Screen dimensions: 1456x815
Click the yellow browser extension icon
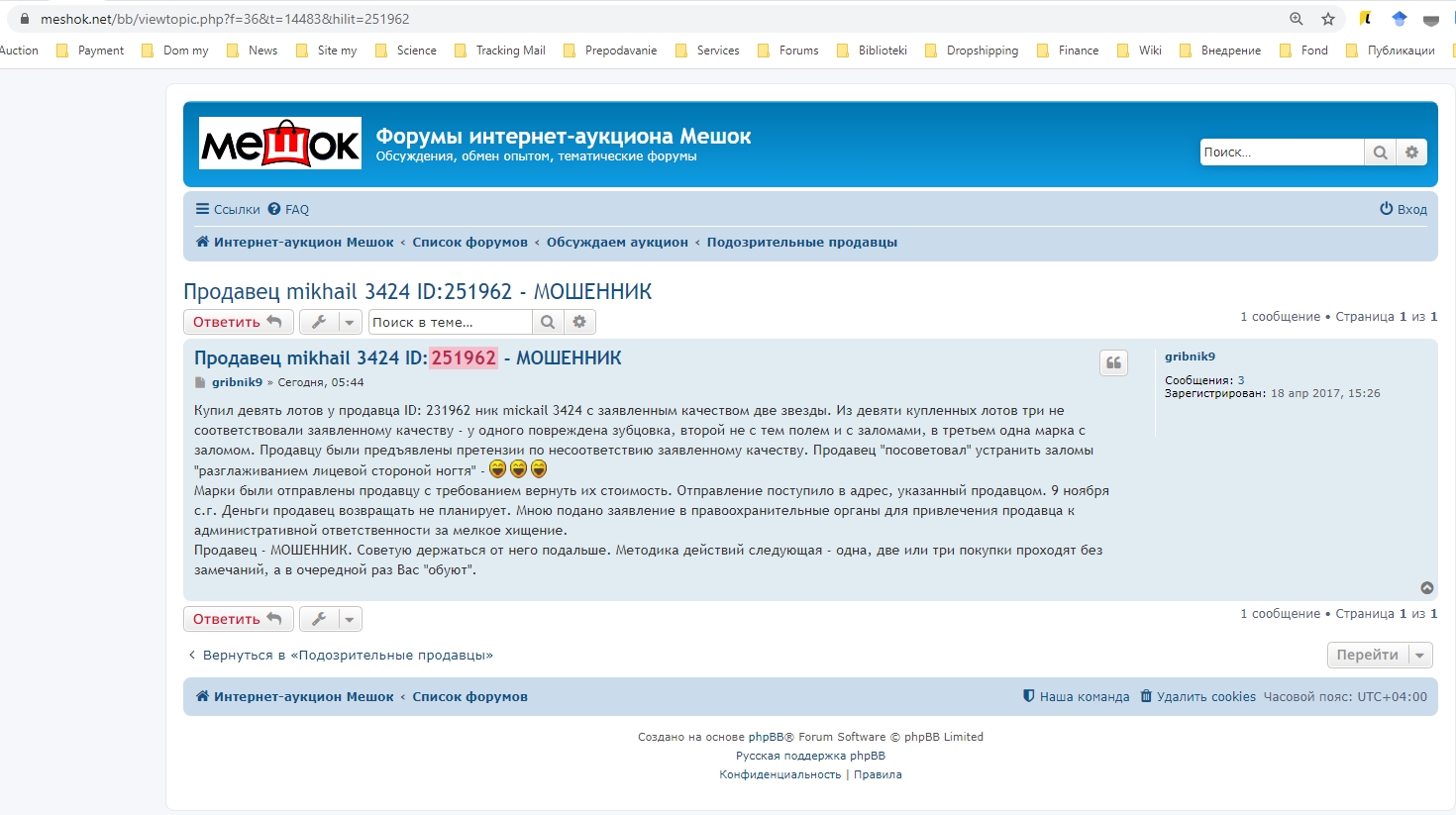click(x=1367, y=19)
